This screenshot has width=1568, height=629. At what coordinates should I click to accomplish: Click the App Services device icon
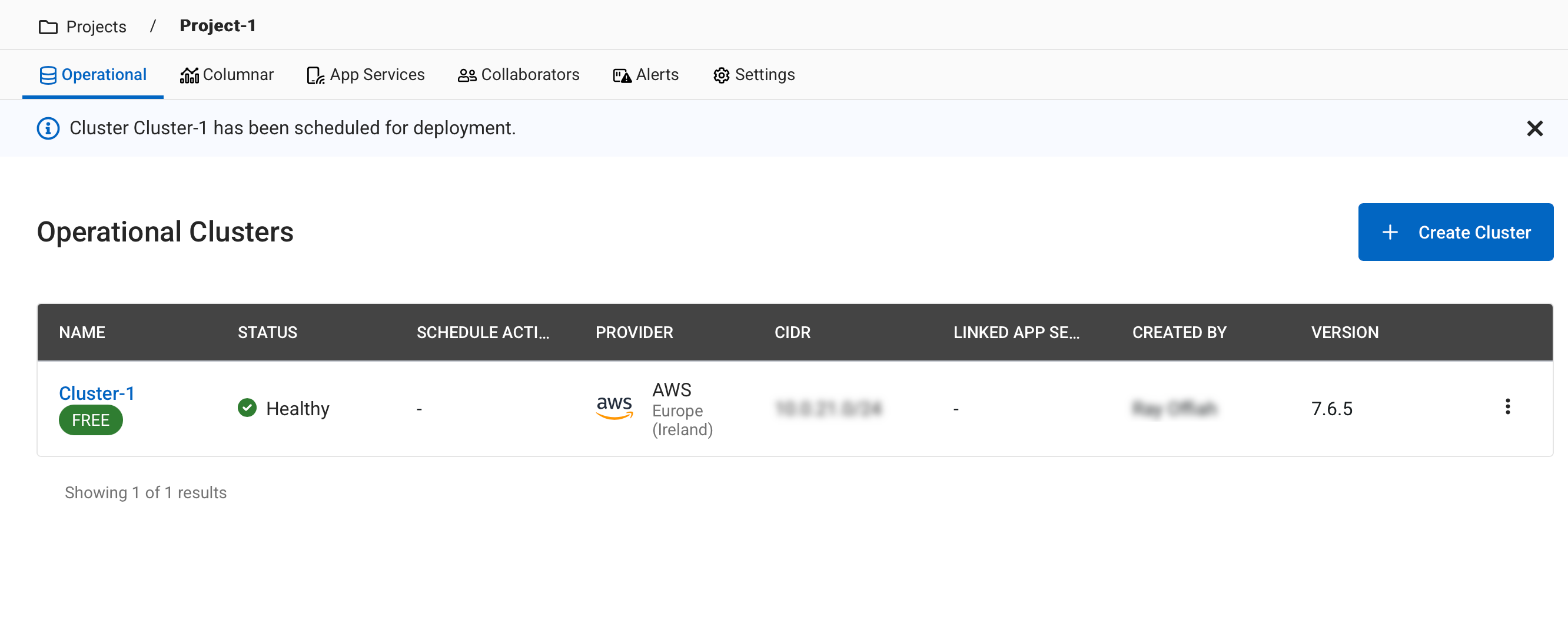(x=315, y=75)
